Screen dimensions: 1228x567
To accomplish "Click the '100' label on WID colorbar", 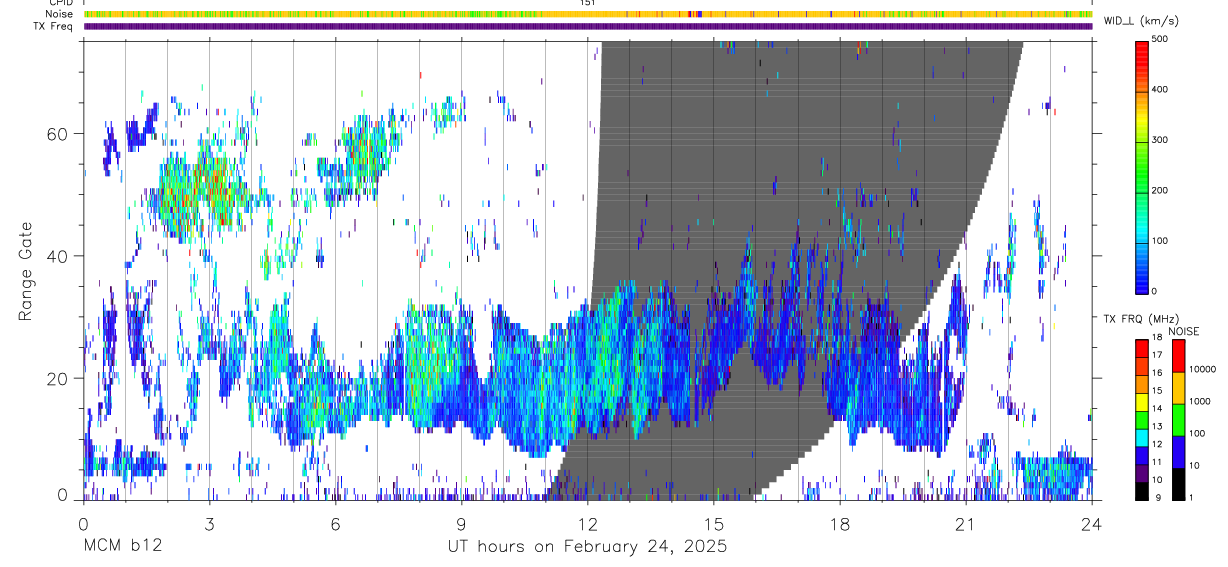I will click(1159, 241).
